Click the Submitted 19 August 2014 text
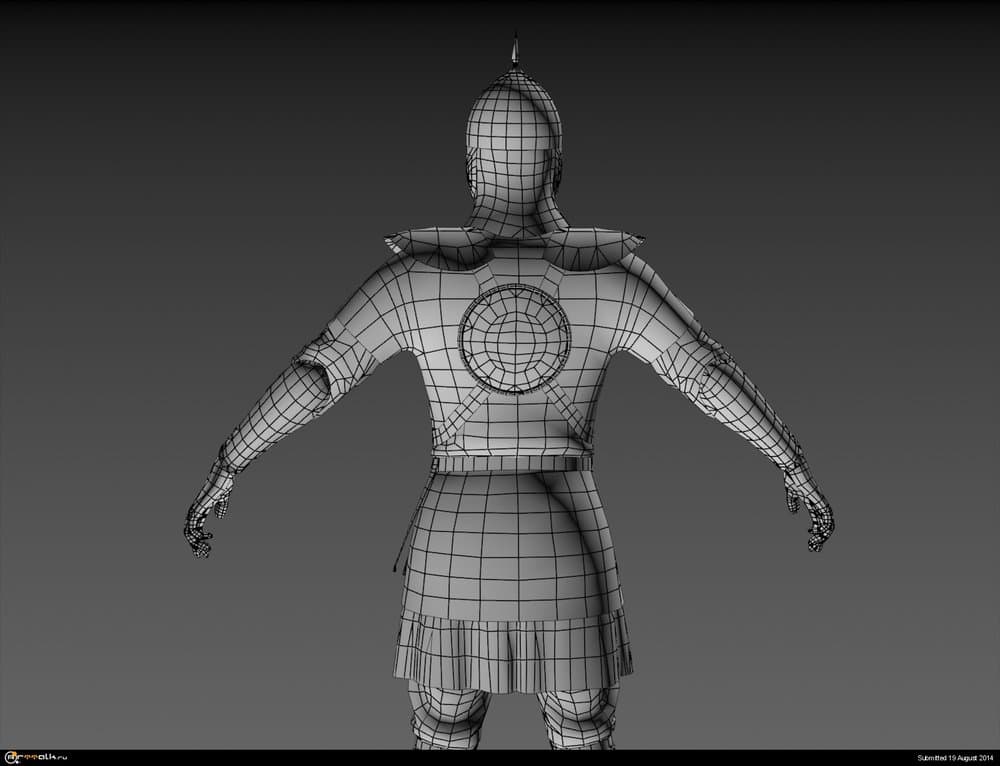Image resolution: width=1000 pixels, height=766 pixels. click(x=955, y=758)
